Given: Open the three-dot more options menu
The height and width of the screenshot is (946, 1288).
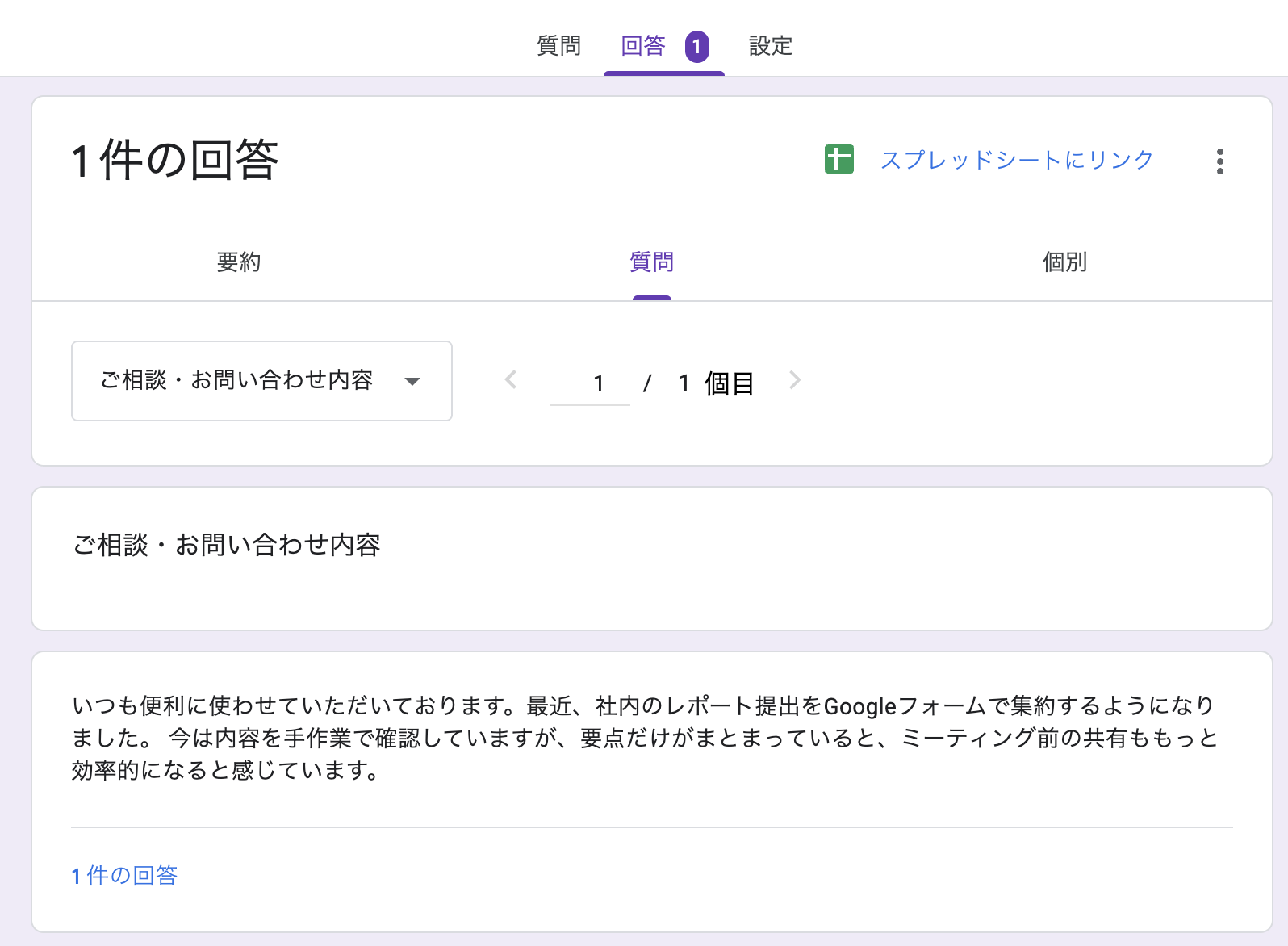Looking at the screenshot, I should coord(1219,161).
